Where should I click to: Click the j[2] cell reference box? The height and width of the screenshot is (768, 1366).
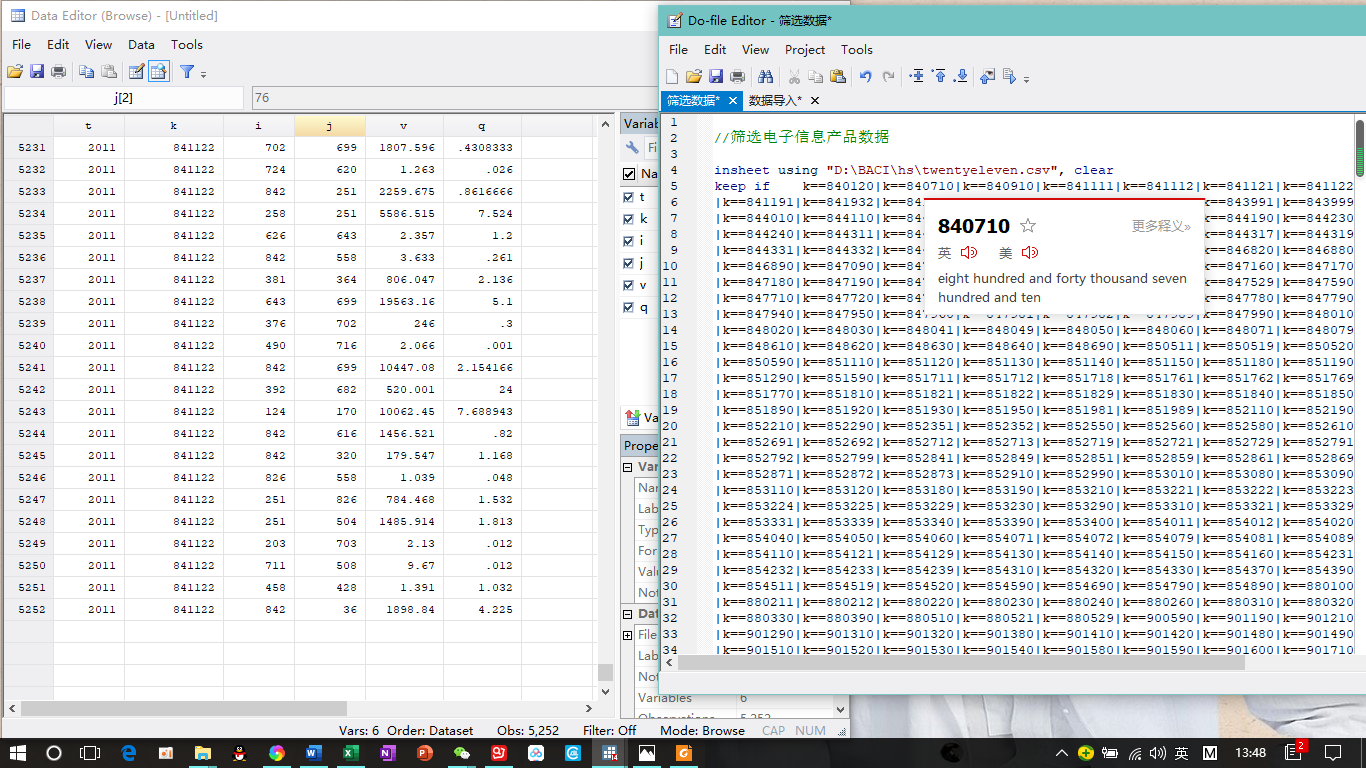click(x=124, y=98)
